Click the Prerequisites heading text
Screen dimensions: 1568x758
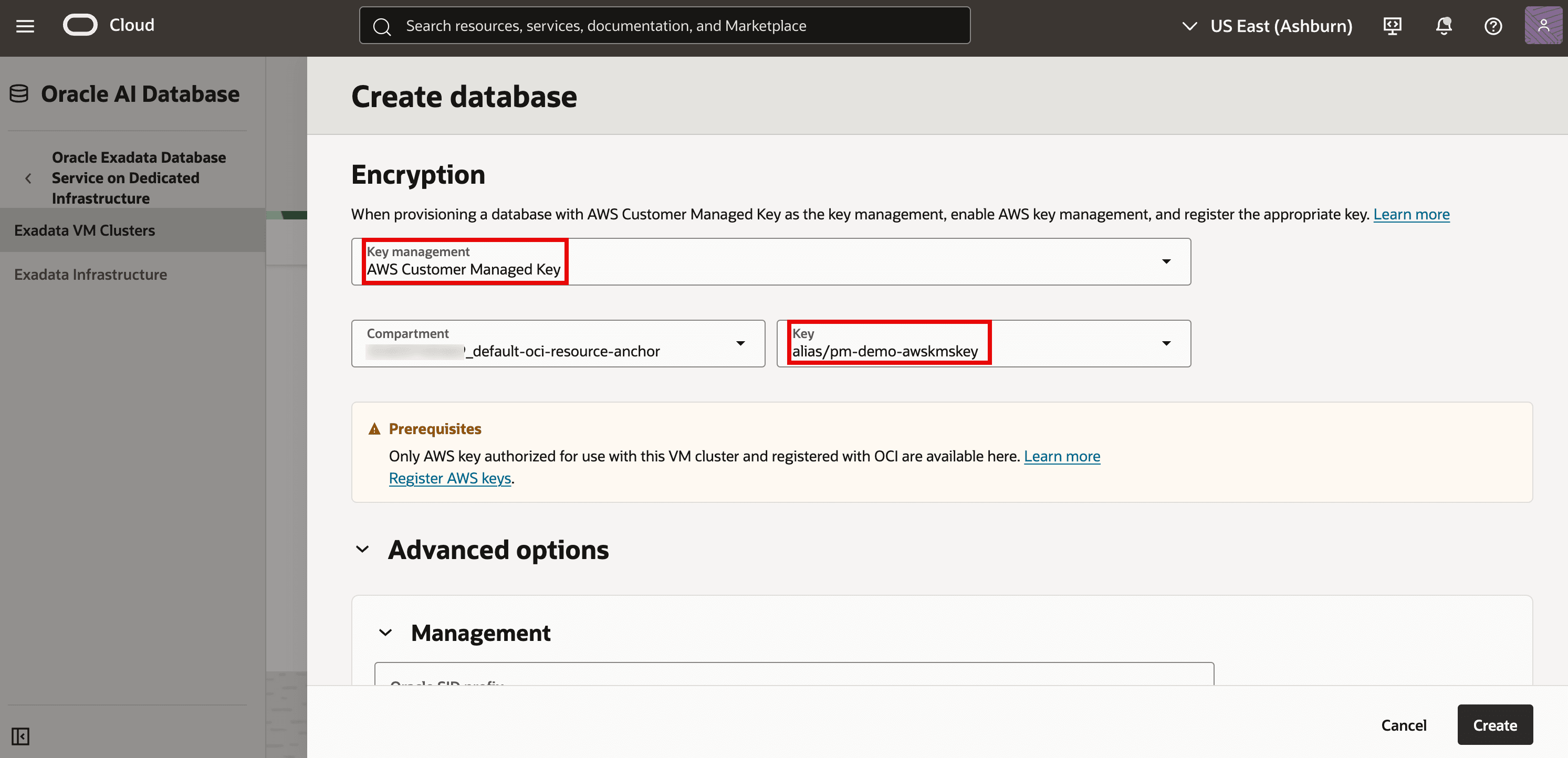click(435, 429)
